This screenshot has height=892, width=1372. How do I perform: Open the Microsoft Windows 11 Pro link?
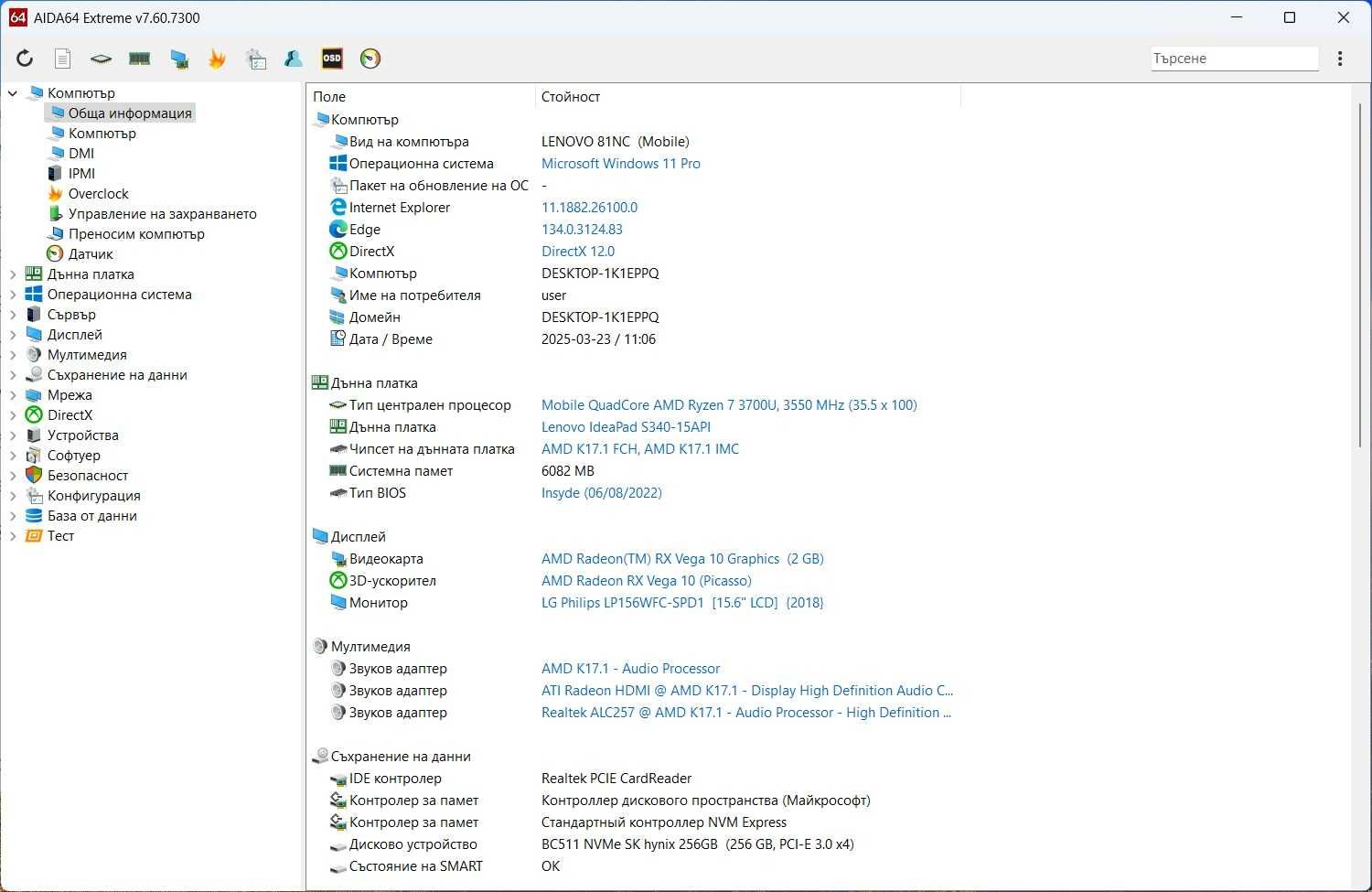point(621,164)
